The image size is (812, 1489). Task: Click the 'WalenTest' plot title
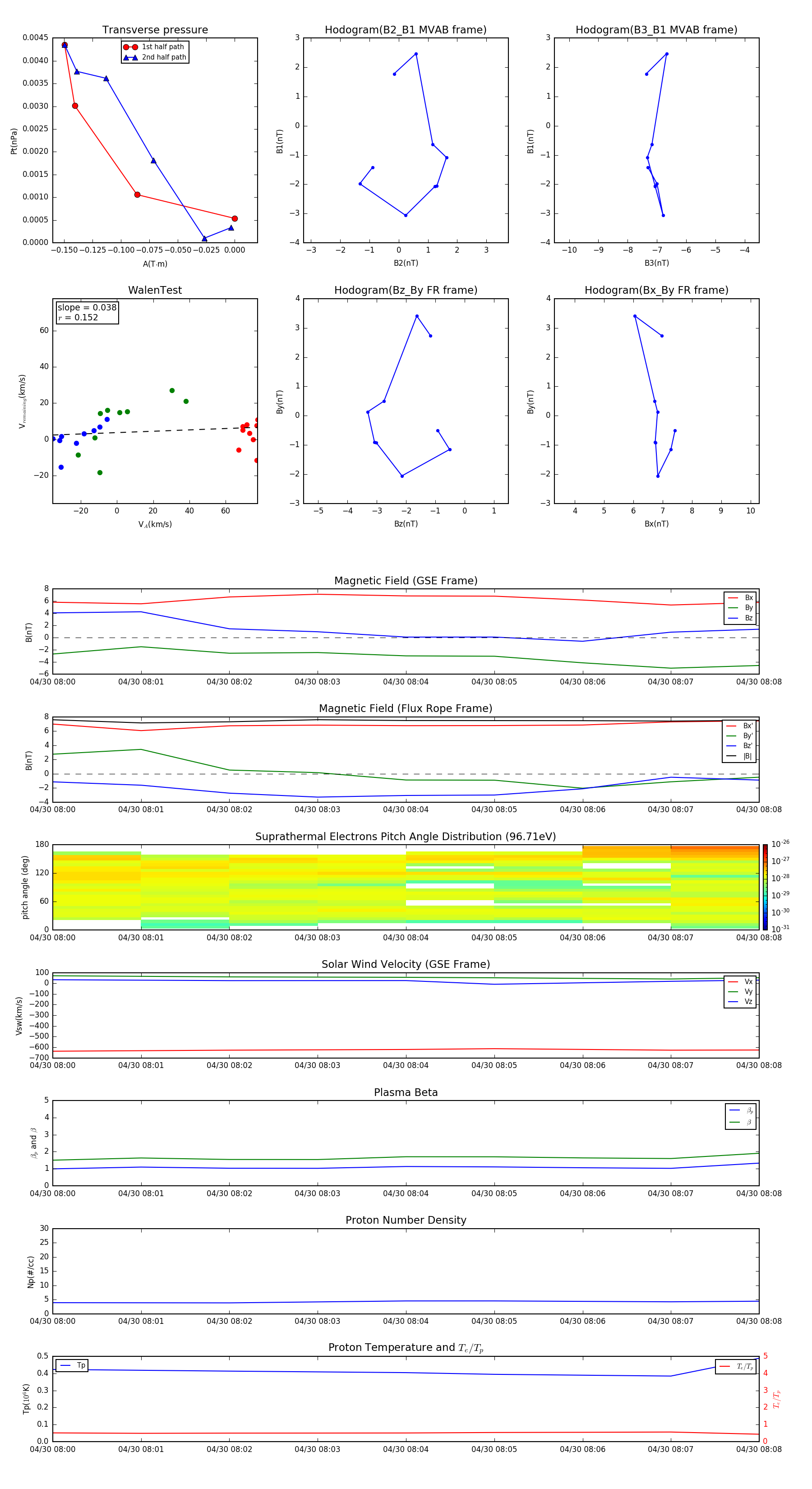point(155,290)
